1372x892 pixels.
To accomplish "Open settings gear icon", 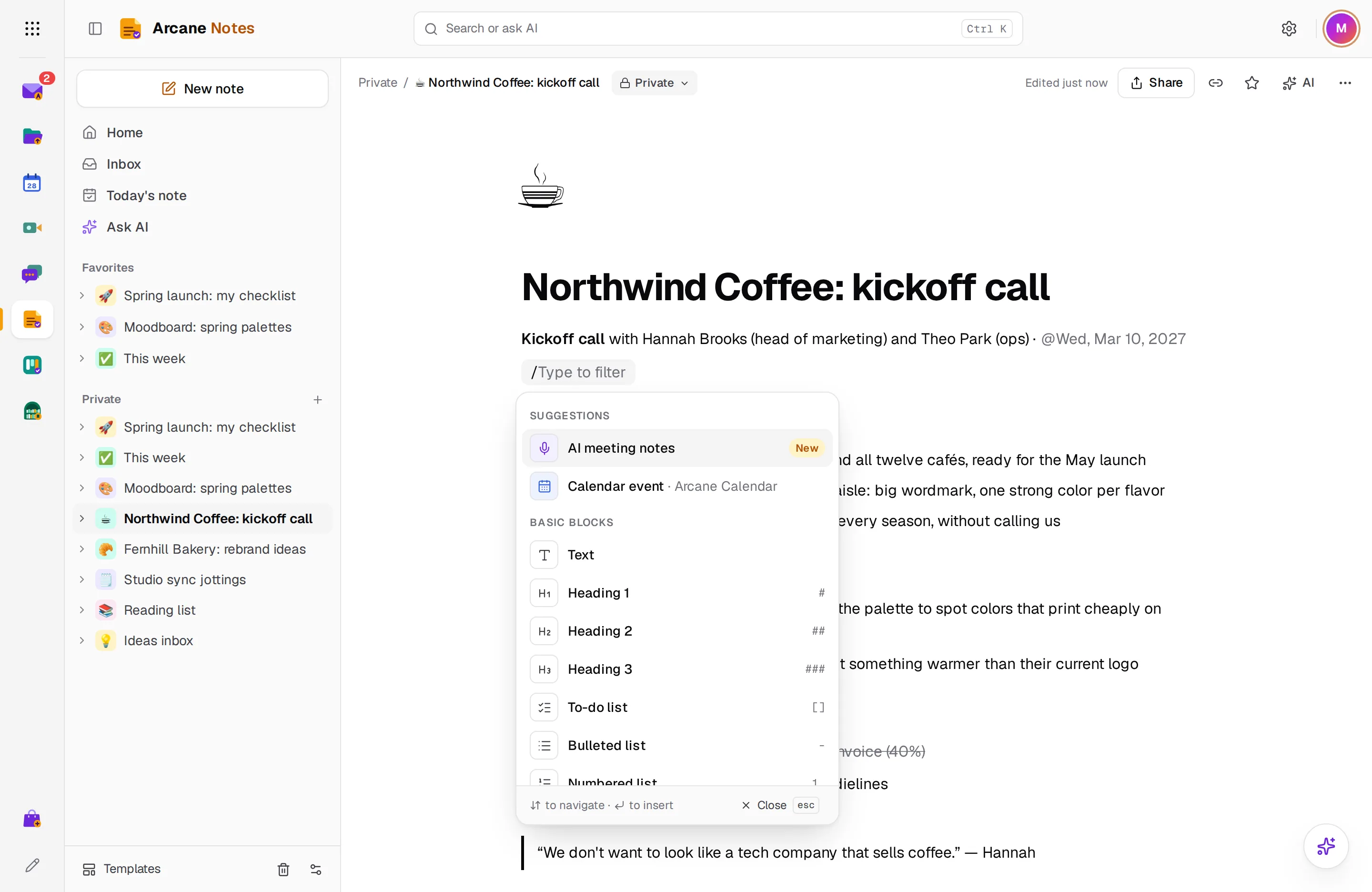I will click(1289, 28).
